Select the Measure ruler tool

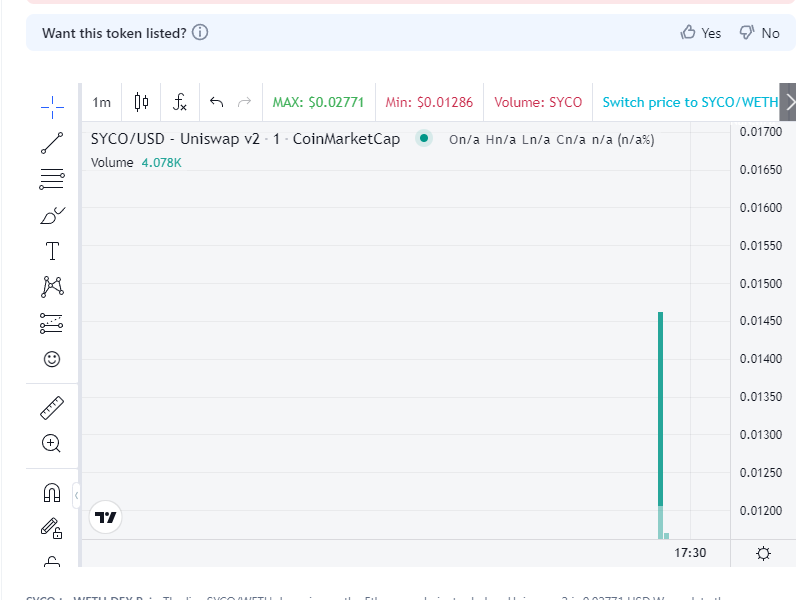pos(51,406)
